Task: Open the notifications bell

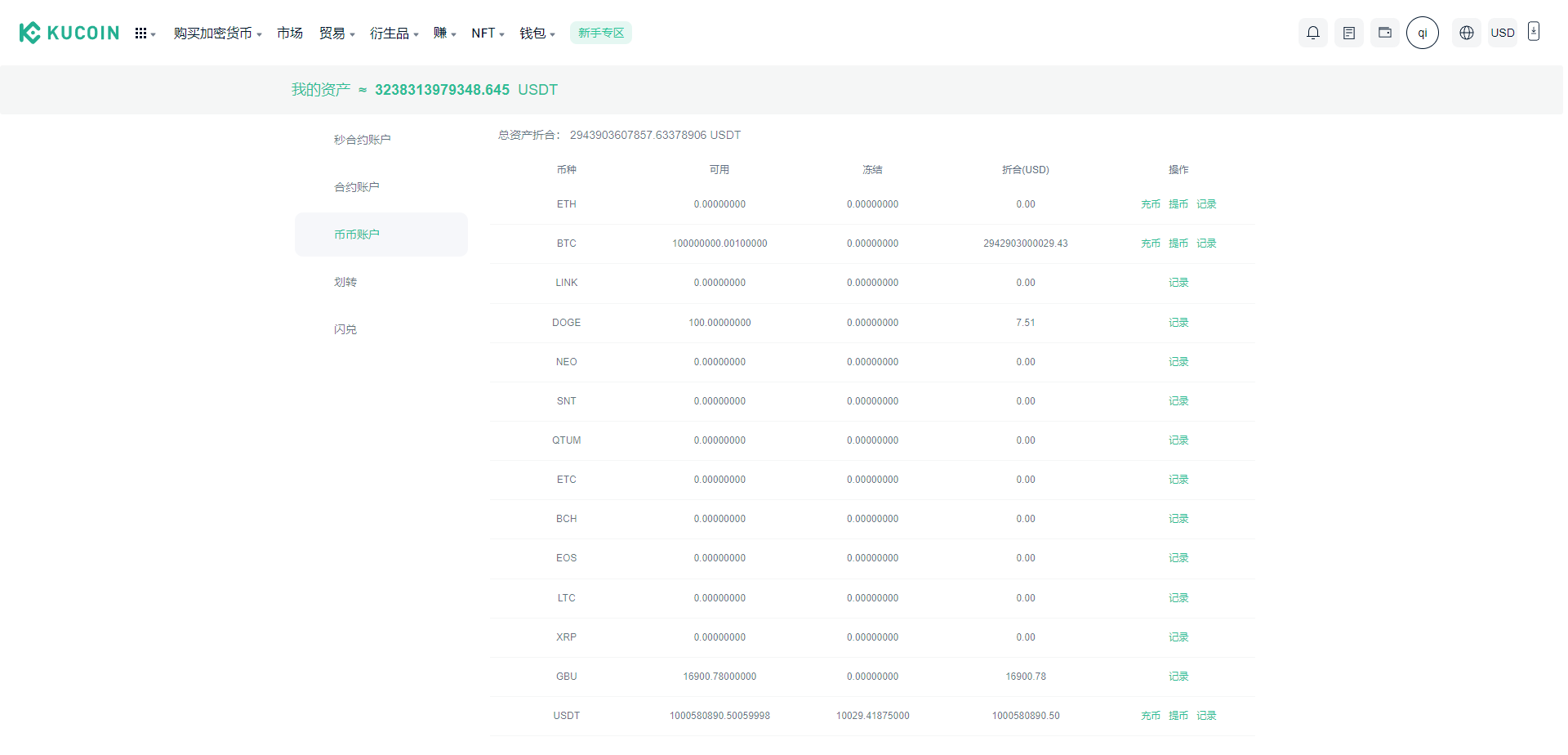Action: (x=1312, y=33)
